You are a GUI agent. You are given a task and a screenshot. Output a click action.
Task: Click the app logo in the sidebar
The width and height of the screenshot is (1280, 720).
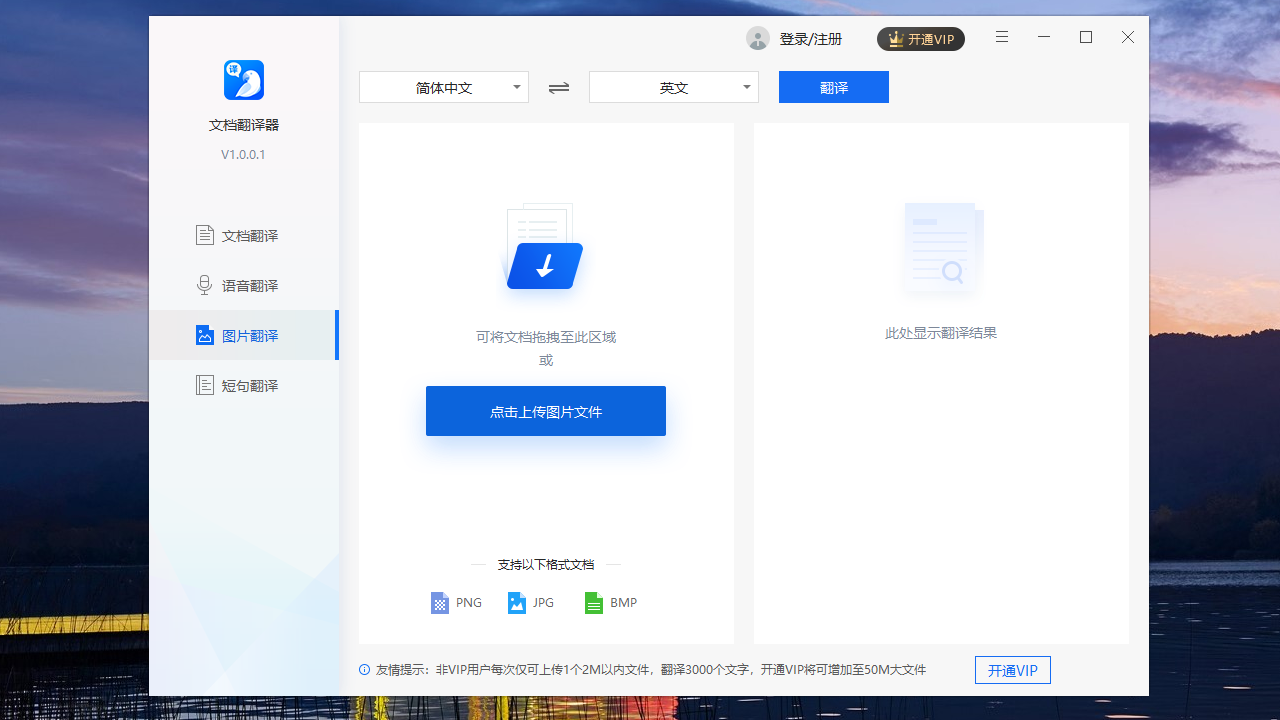click(243, 80)
